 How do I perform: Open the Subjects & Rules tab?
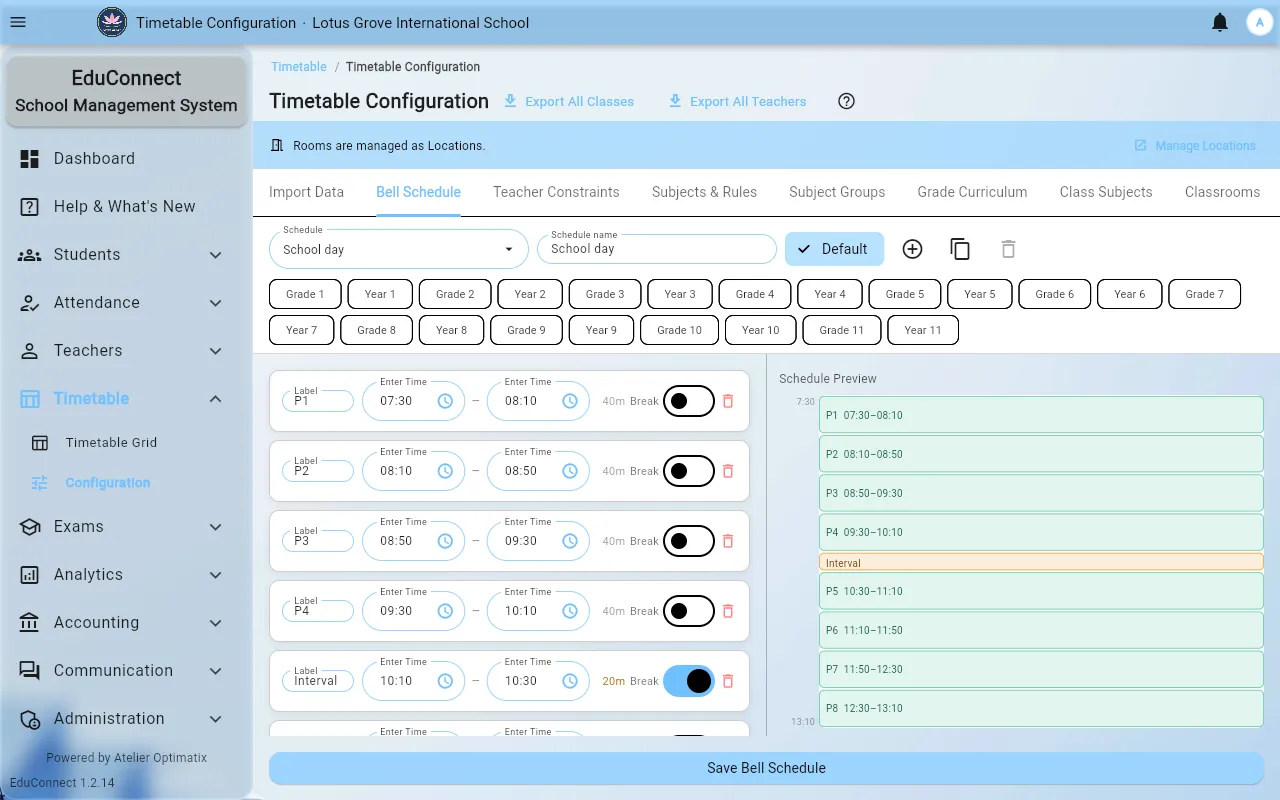[x=704, y=192]
